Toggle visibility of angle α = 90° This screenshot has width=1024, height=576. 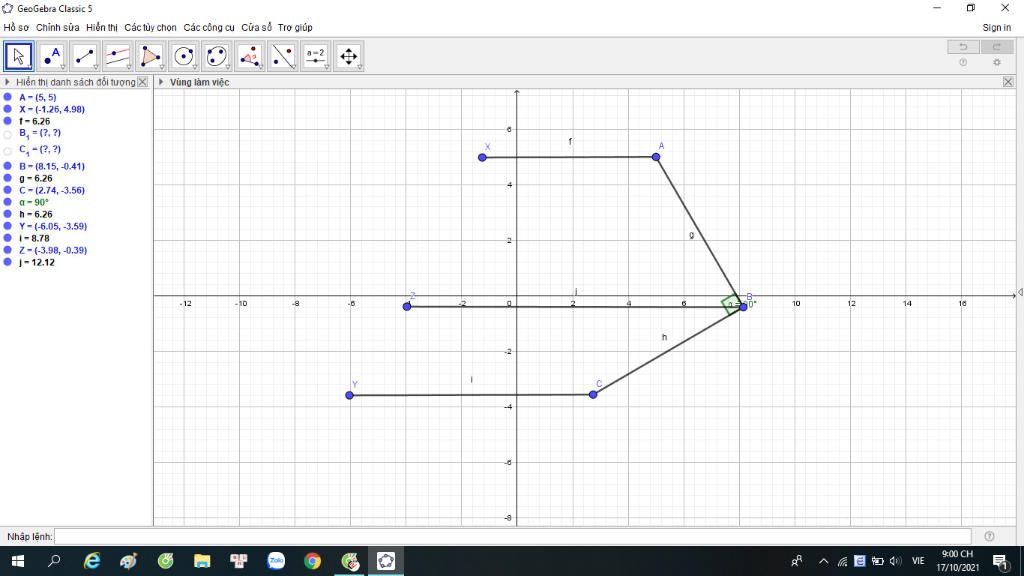(8, 202)
